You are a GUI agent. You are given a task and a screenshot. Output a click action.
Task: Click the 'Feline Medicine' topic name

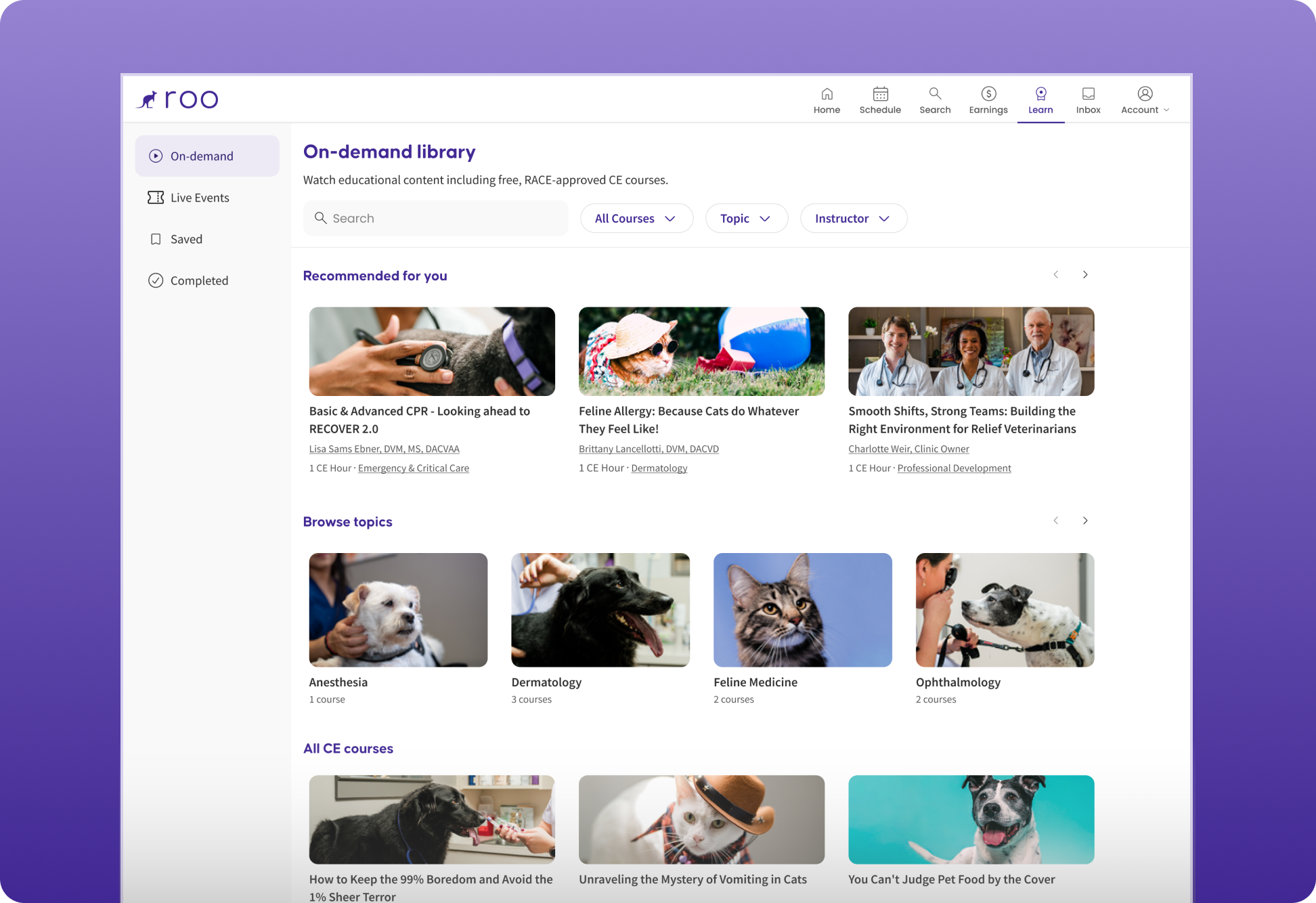755,682
